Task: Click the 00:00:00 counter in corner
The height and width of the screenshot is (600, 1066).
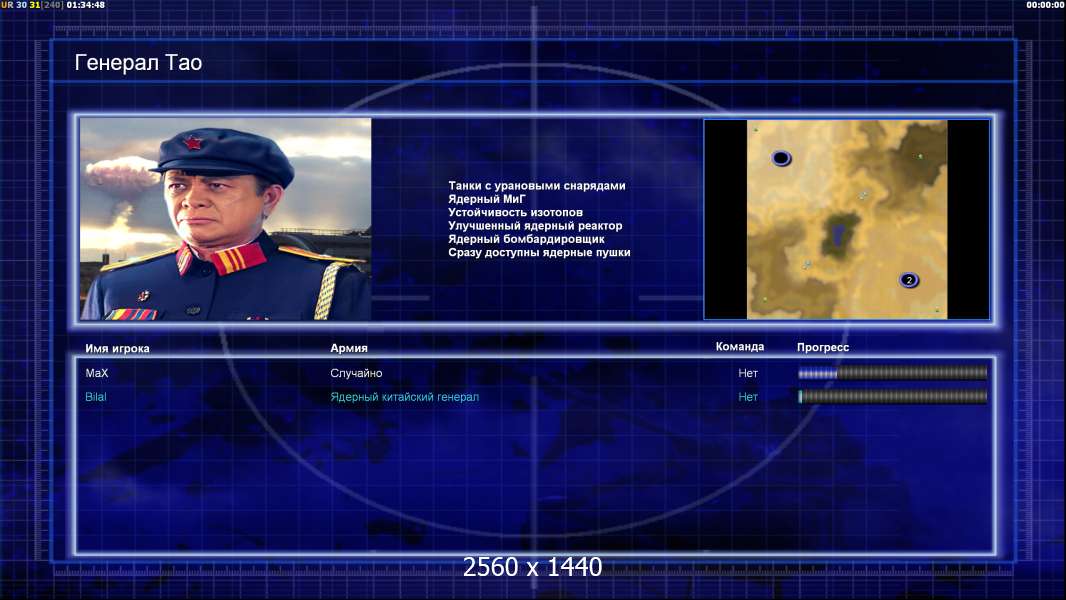Action: 1046,5
